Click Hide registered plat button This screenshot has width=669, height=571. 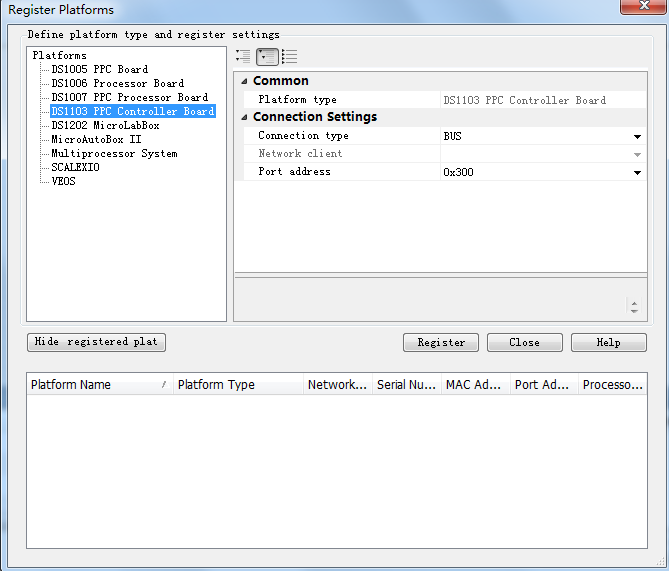(96, 342)
